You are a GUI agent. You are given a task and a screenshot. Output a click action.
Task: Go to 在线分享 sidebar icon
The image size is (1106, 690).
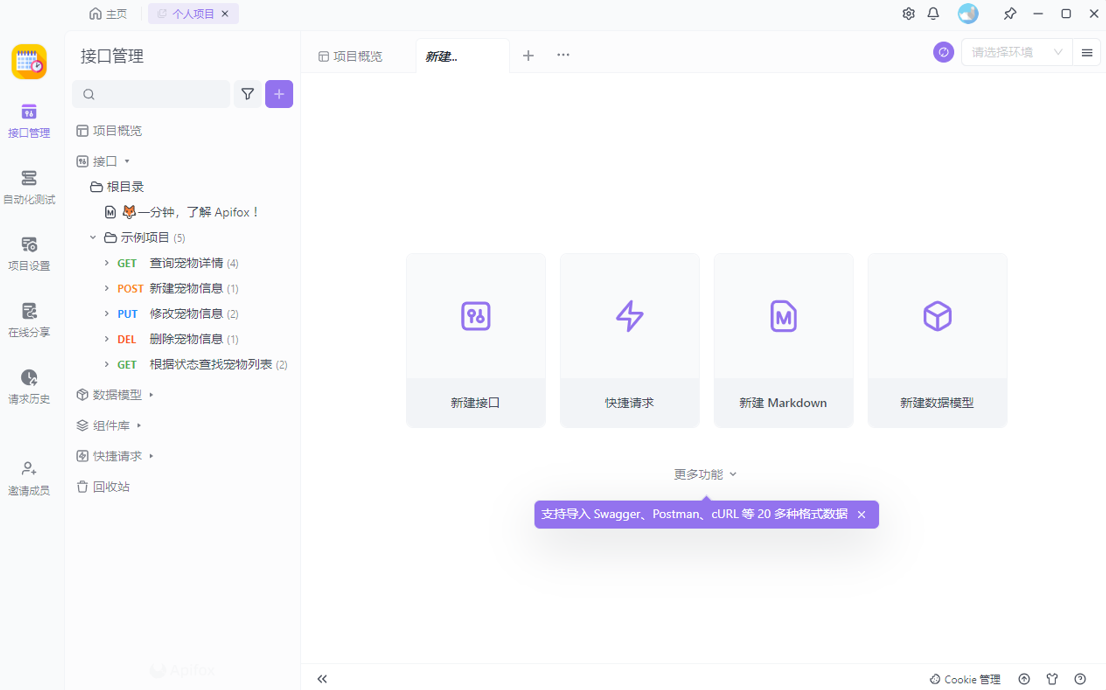[29, 319]
